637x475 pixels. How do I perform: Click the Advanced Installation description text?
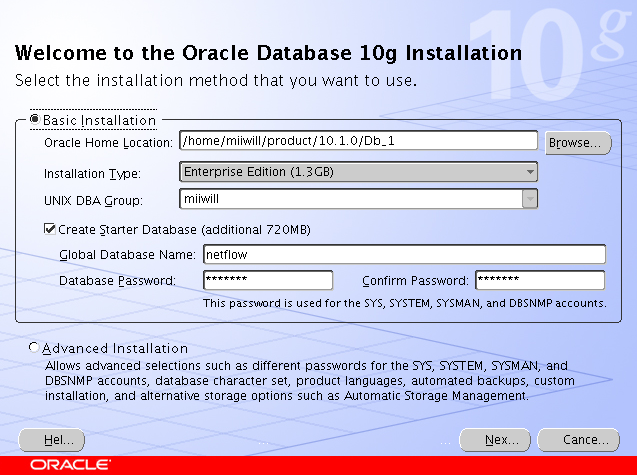[x=310, y=381]
